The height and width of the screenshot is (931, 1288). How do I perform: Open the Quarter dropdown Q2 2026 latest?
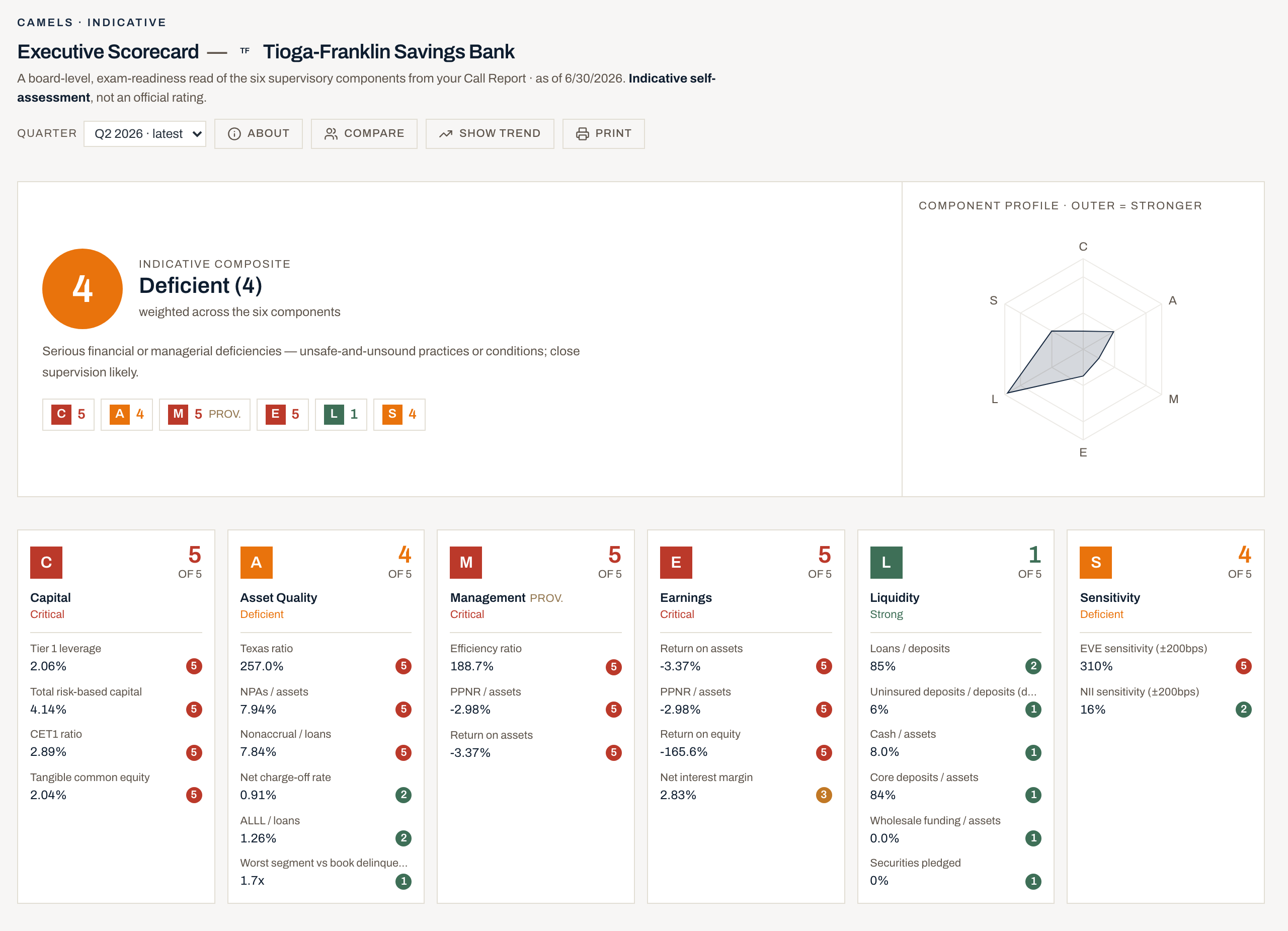(145, 133)
